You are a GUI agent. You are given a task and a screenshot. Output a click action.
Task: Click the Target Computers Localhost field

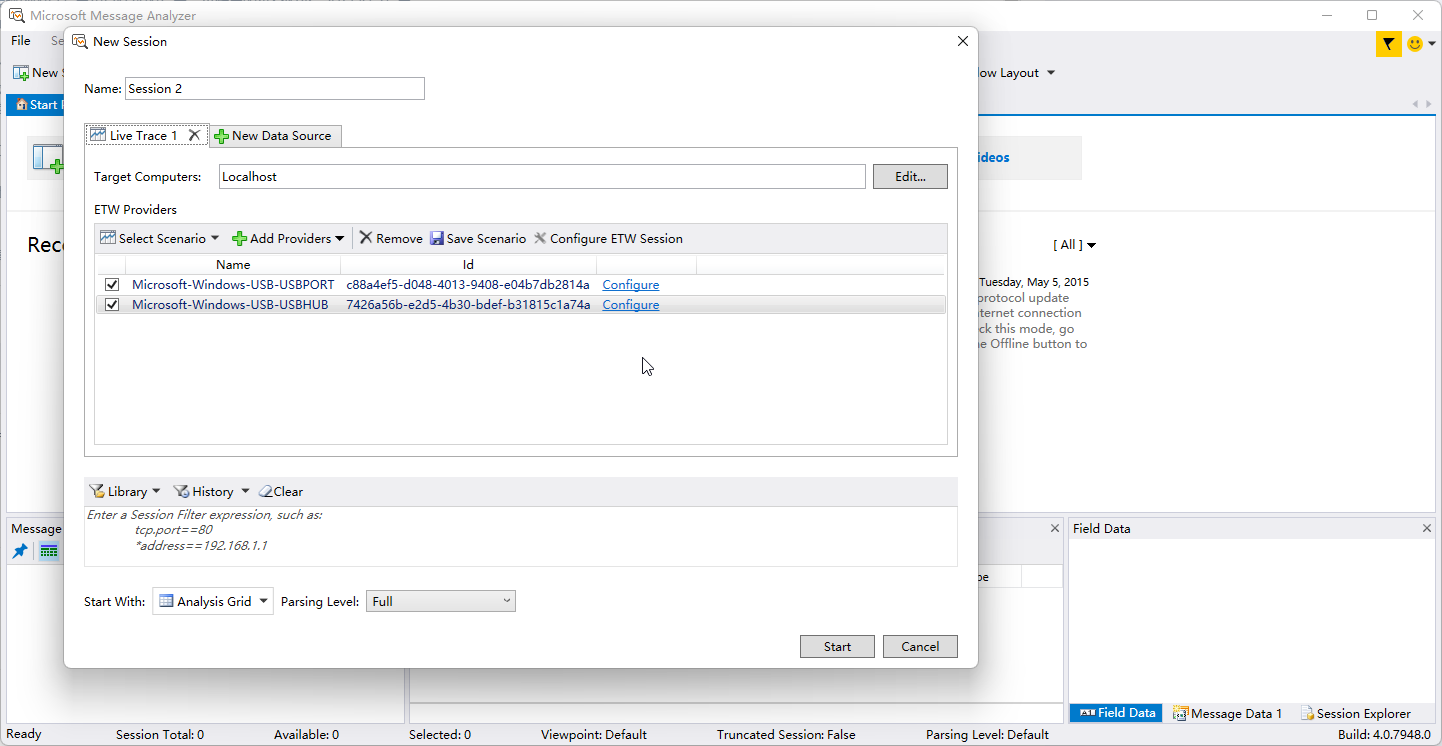coord(542,176)
